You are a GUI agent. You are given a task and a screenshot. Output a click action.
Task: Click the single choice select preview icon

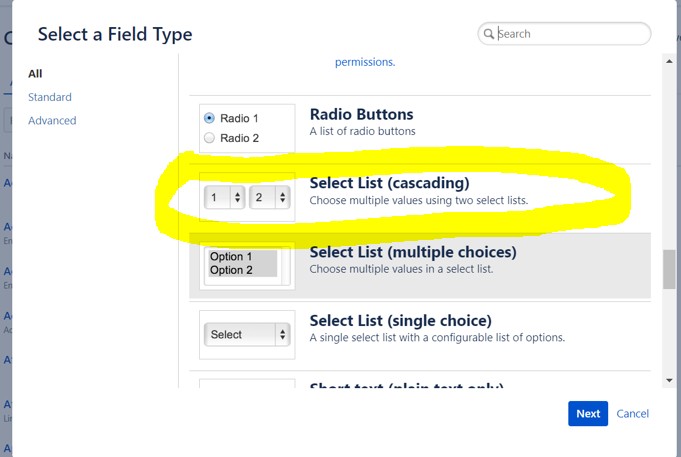pos(247,334)
